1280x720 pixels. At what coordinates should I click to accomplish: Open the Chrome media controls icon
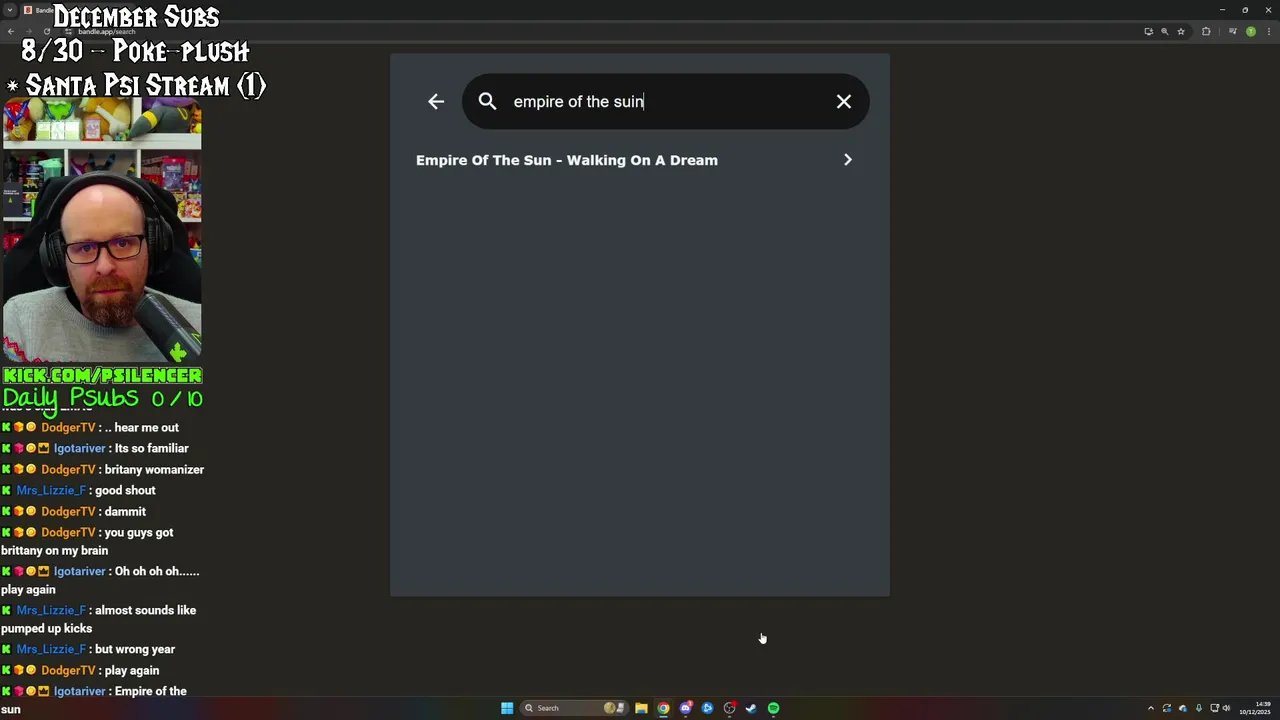click(1233, 31)
